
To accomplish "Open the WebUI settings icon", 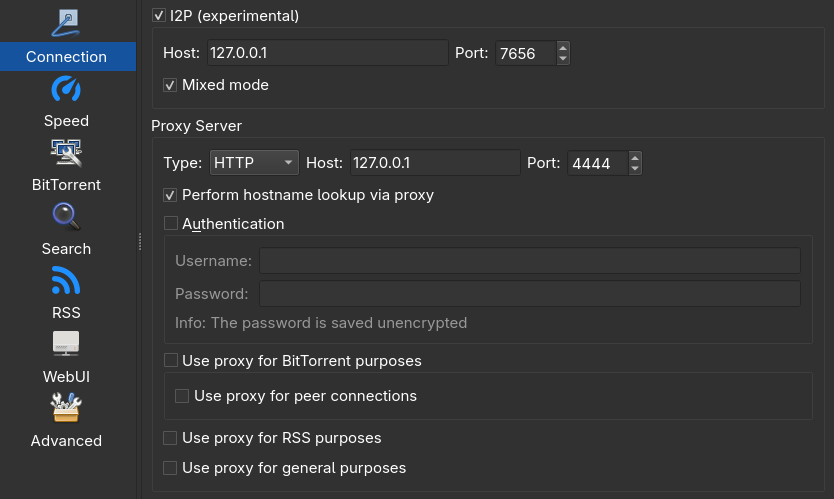I will (x=66, y=345).
